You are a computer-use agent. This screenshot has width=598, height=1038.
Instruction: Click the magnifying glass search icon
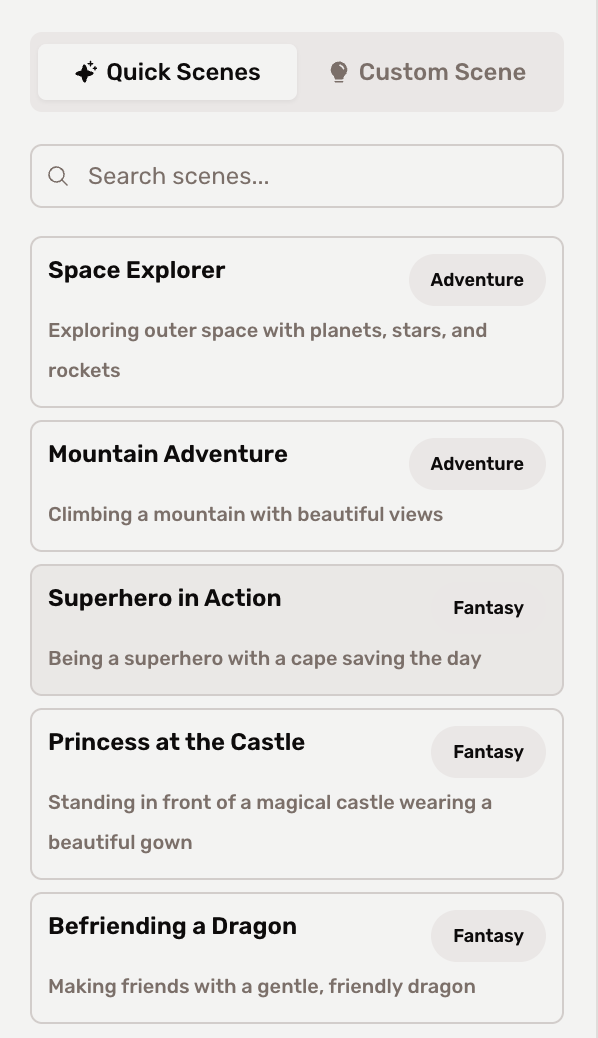point(58,176)
